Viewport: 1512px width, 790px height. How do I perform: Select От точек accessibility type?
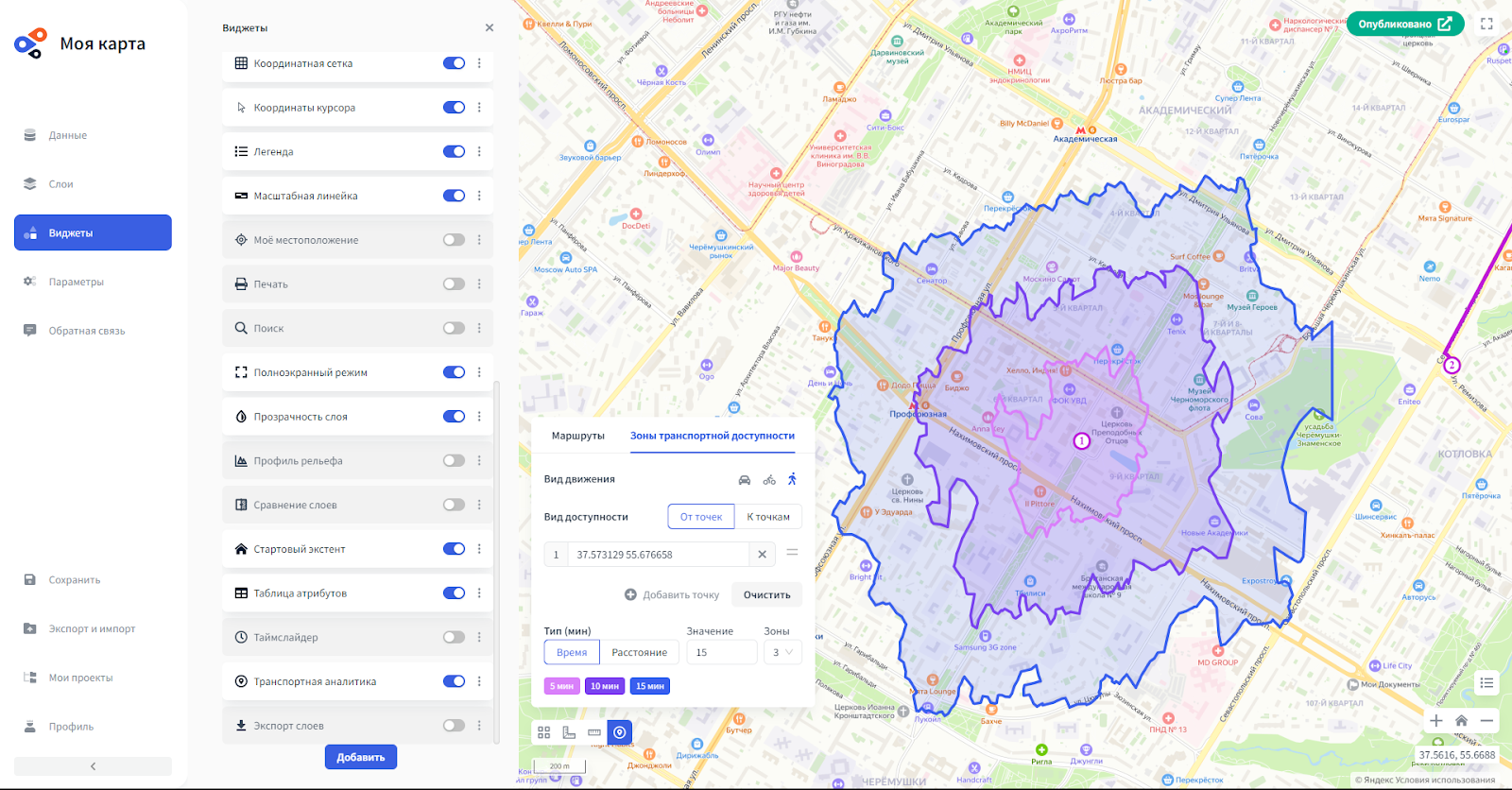click(x=701, y=517)
